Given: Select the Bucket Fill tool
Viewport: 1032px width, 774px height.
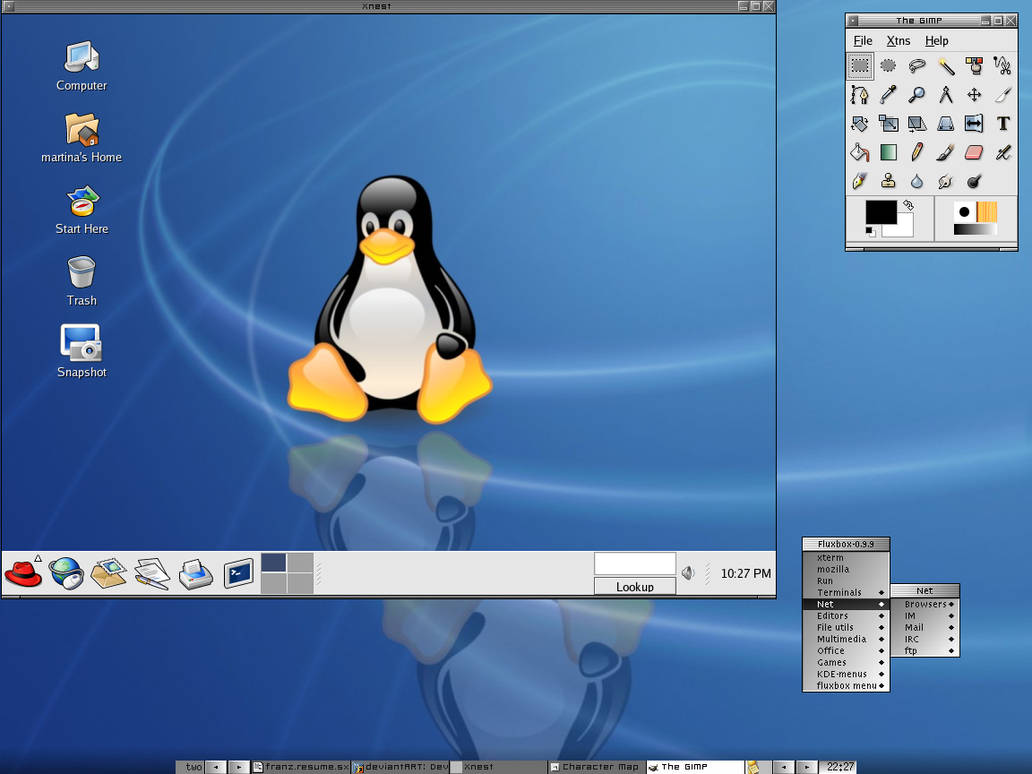Looking at the screenshot, I should (x=860, y=153).
